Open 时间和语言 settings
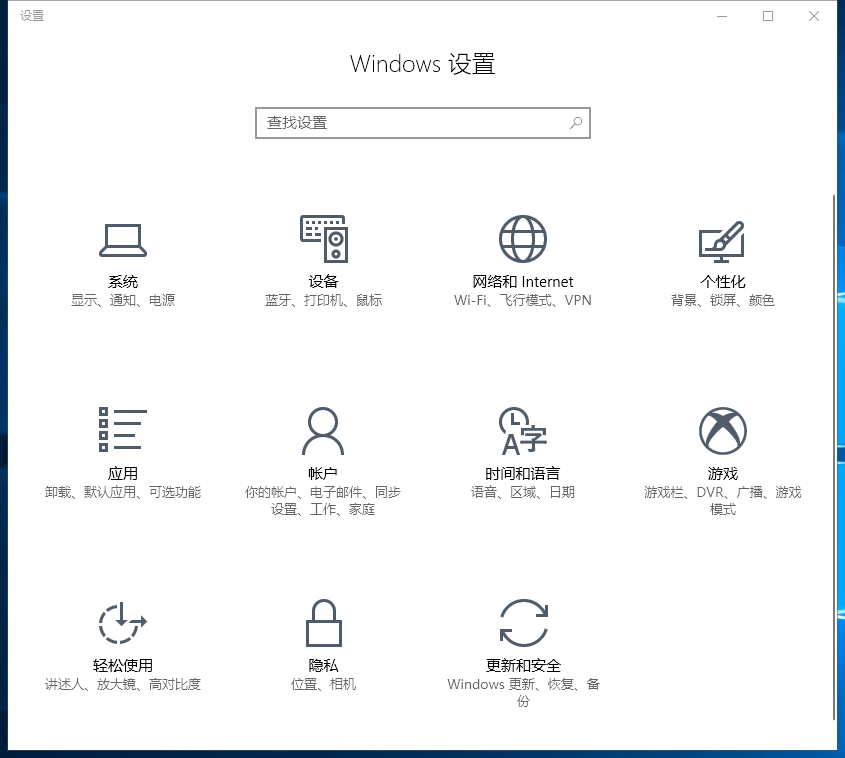 [x=522, y=450]
